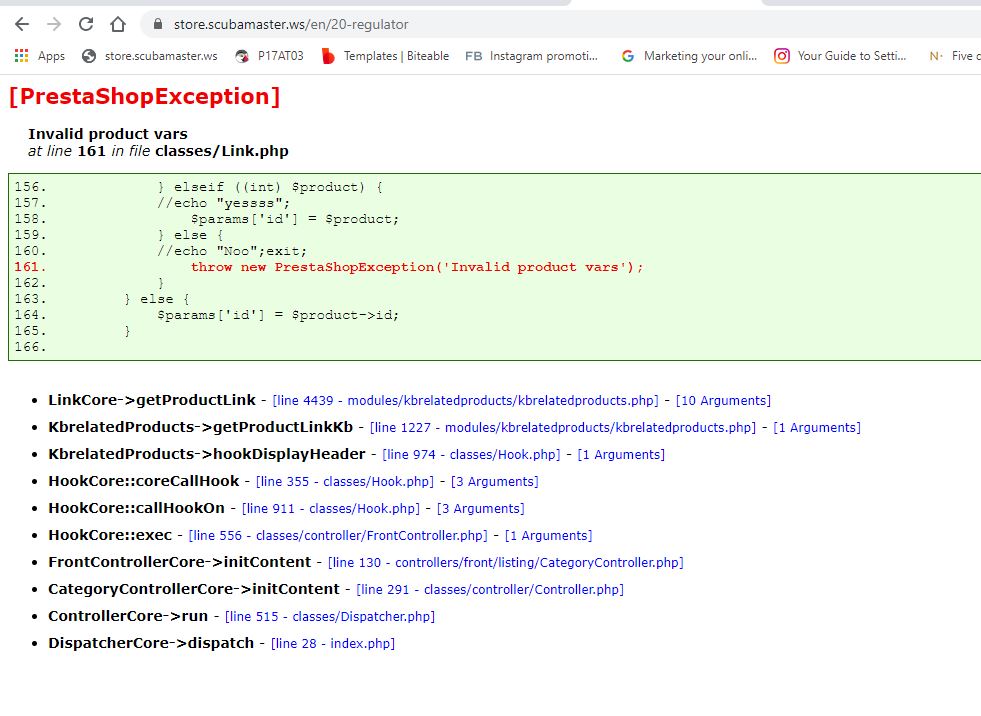This screenshot has height=716, width=981.
Task: Open the P17AT03 bookmark
Action: tap(269, 56)
